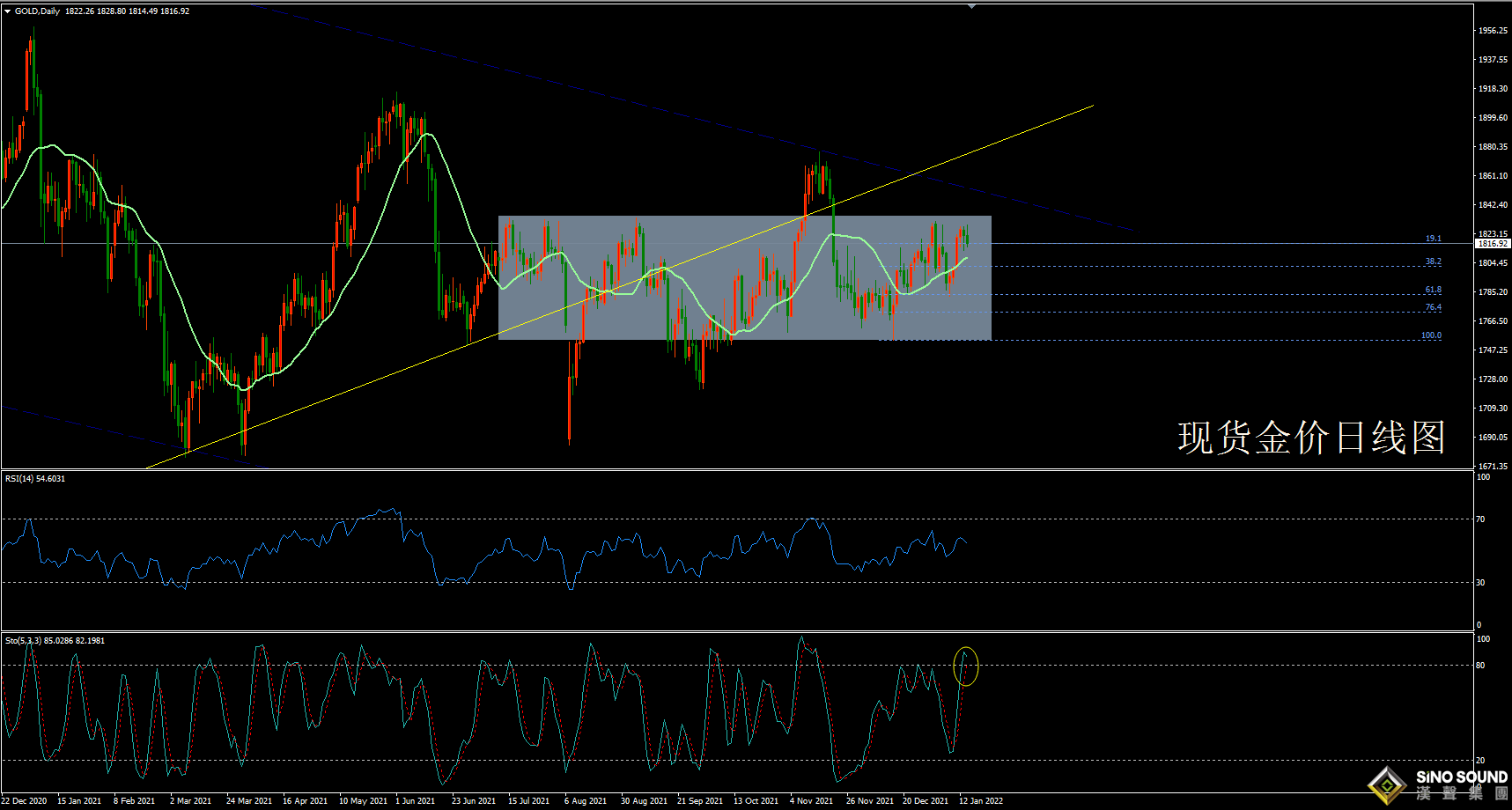Click price axis value 1956.25
This screenshot has width=1512, height=810.
[1493, 31]
